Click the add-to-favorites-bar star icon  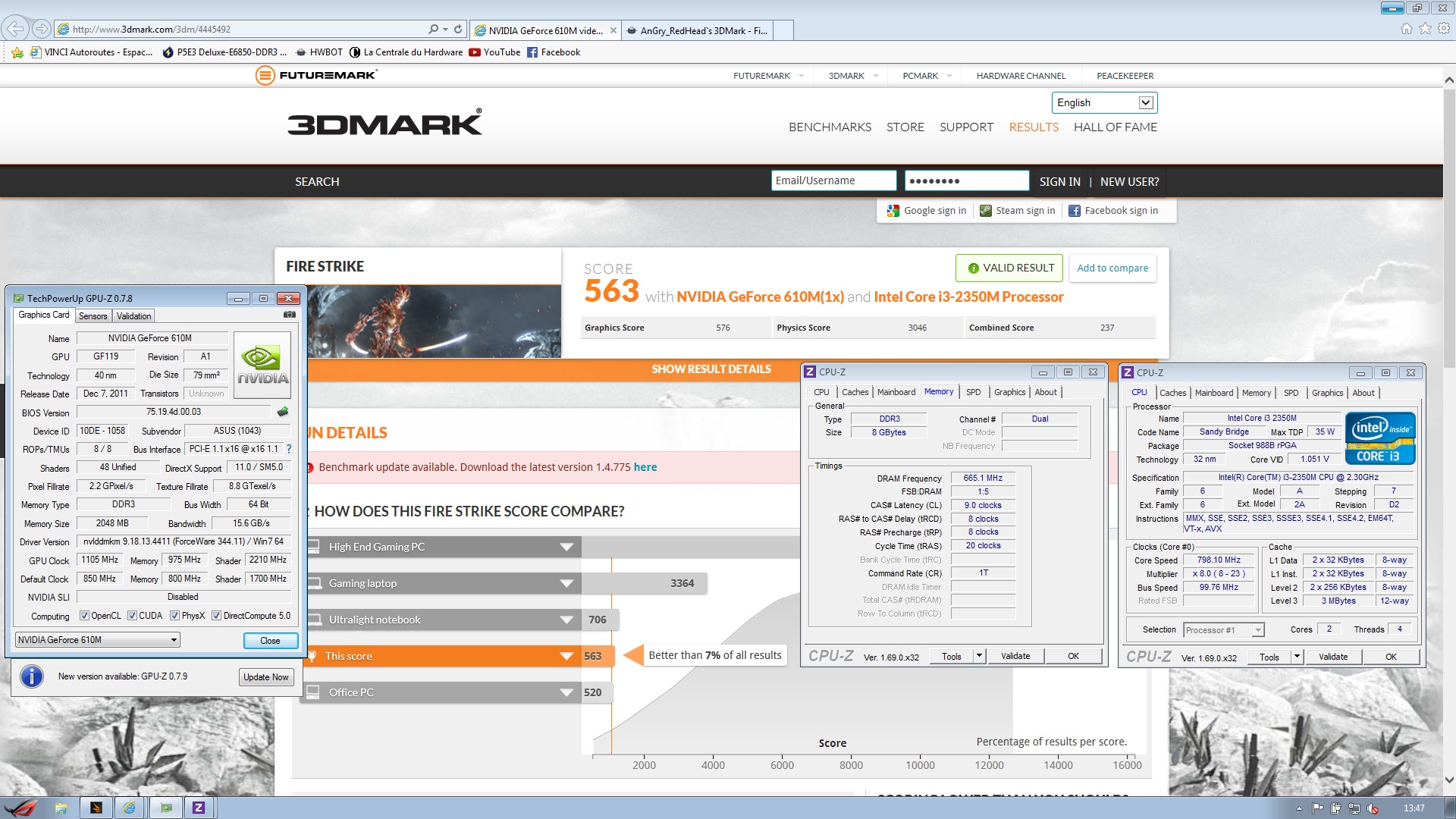tap(17, 52)
